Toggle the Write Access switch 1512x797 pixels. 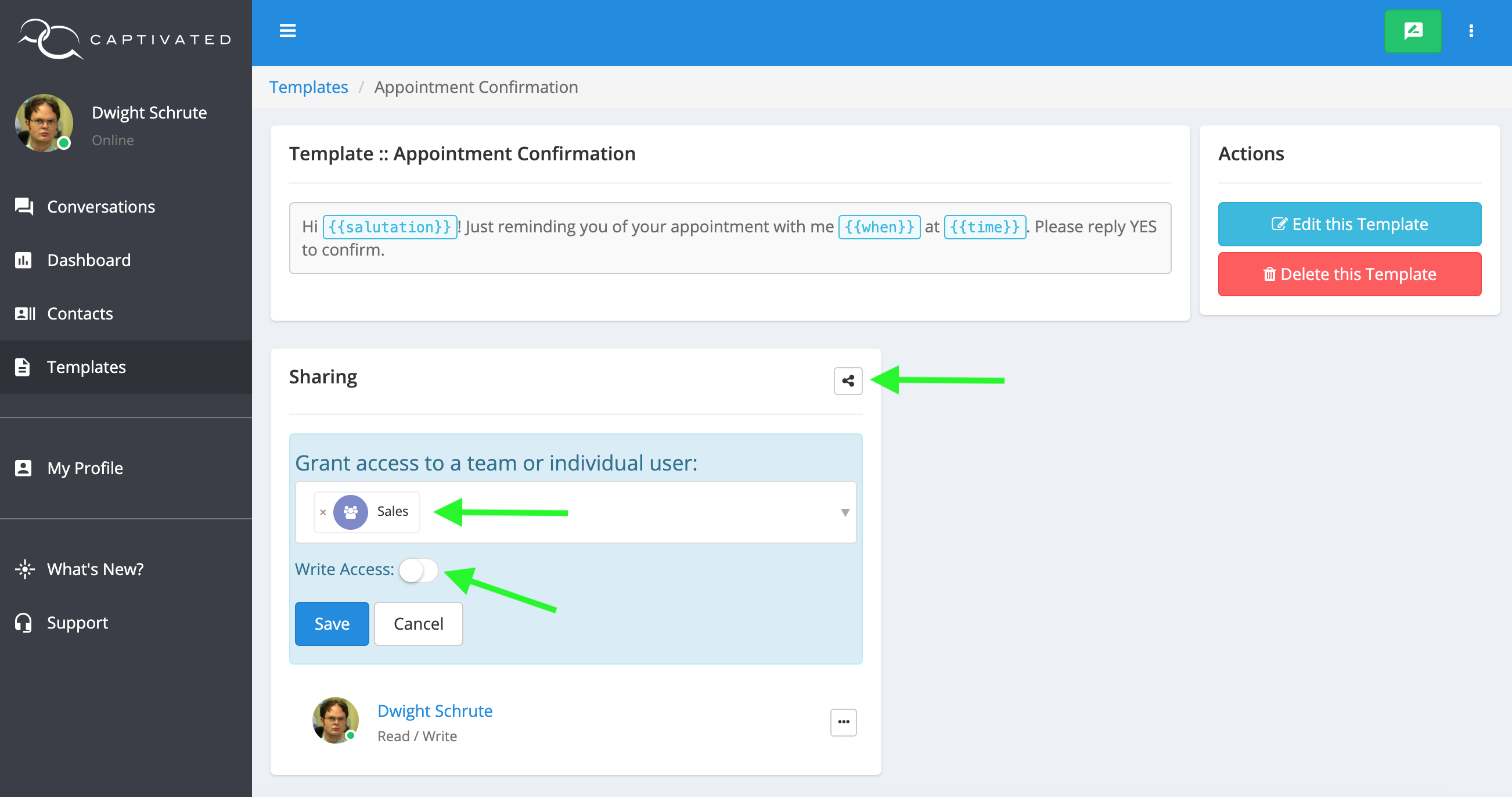point(418,570)
